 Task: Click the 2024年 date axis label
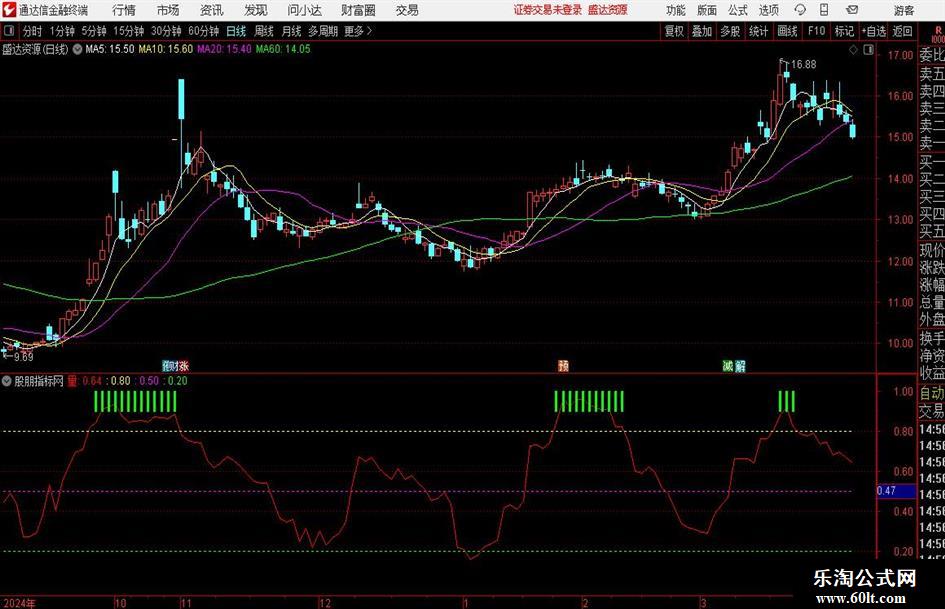[x=19, y=603]
